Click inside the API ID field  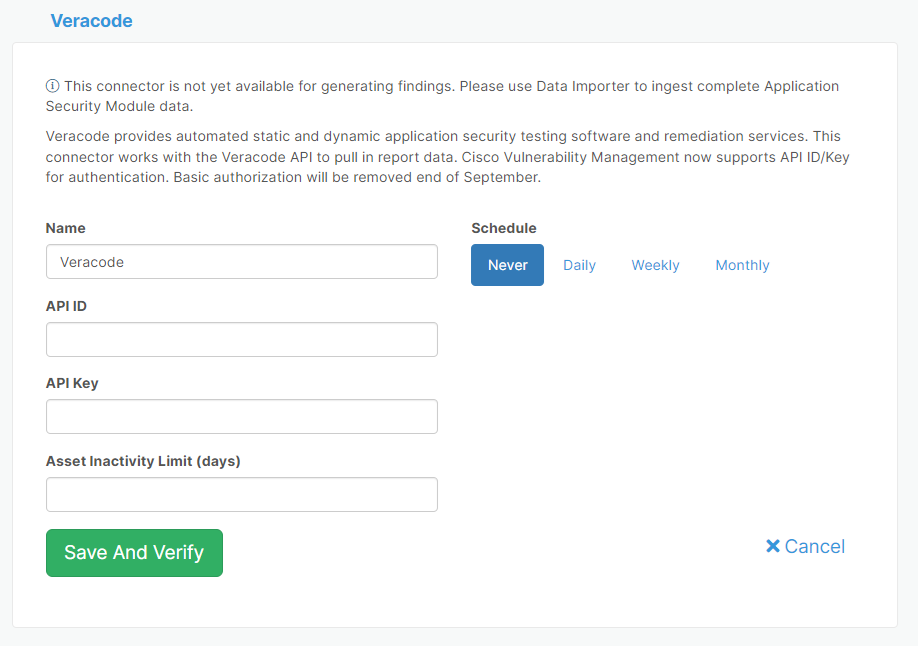(242, 339)
